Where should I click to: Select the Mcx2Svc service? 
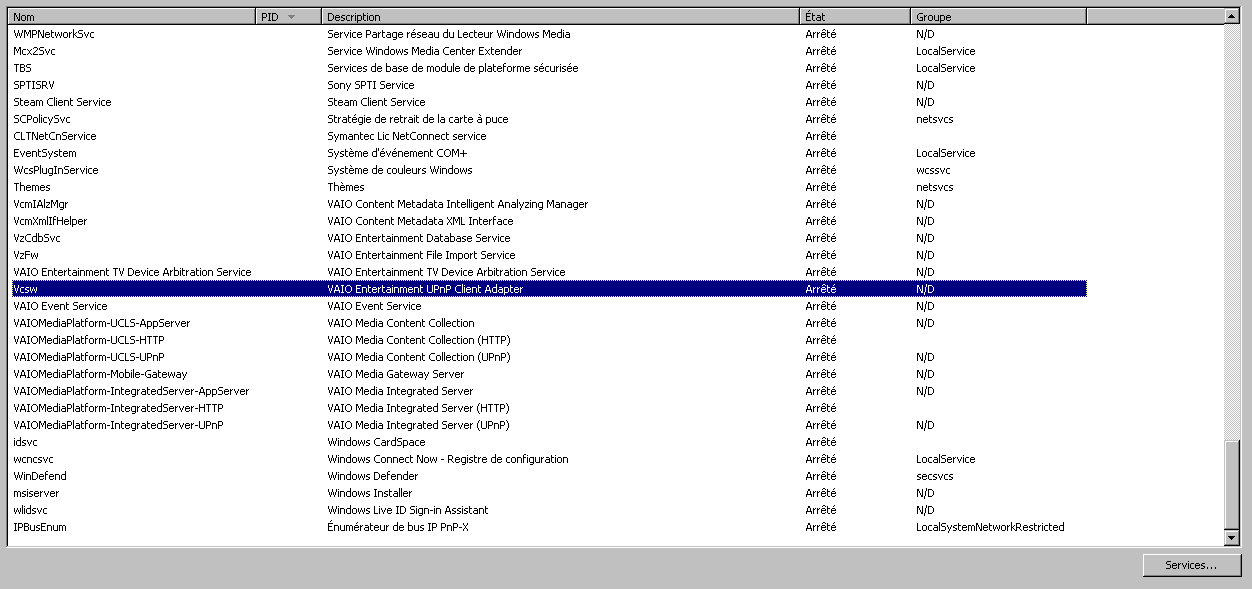(x=35, y=51)
